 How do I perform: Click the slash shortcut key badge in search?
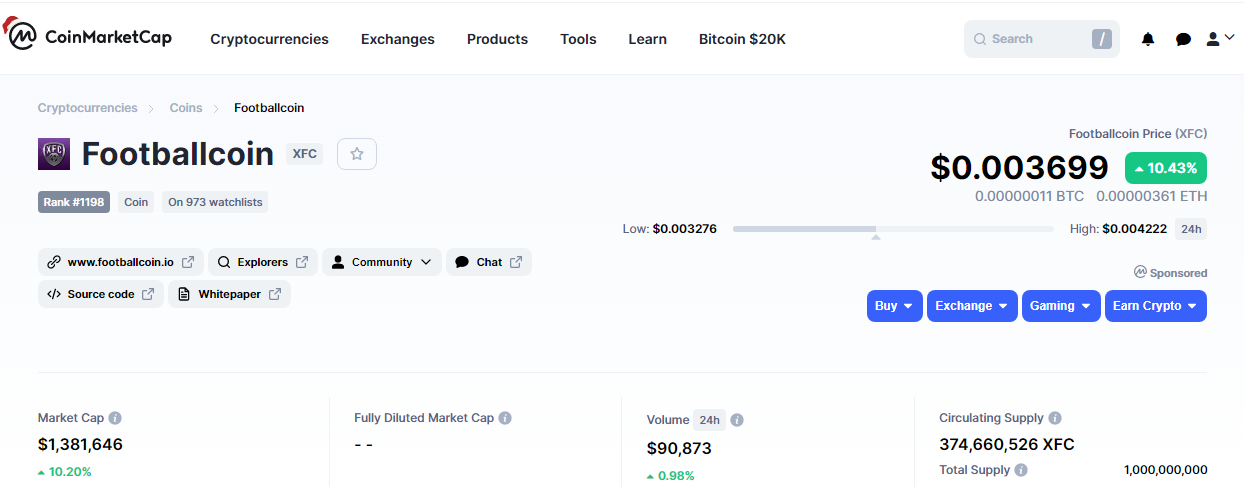point(1101,39)
